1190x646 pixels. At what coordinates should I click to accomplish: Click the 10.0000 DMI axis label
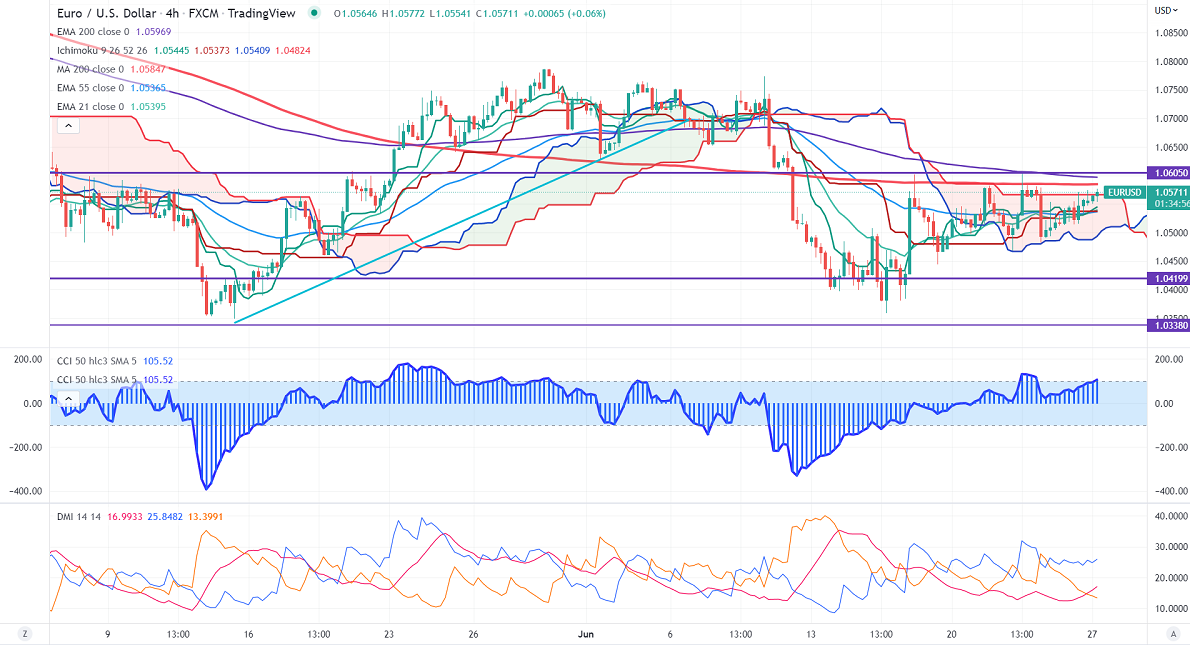pos(1171,609)
